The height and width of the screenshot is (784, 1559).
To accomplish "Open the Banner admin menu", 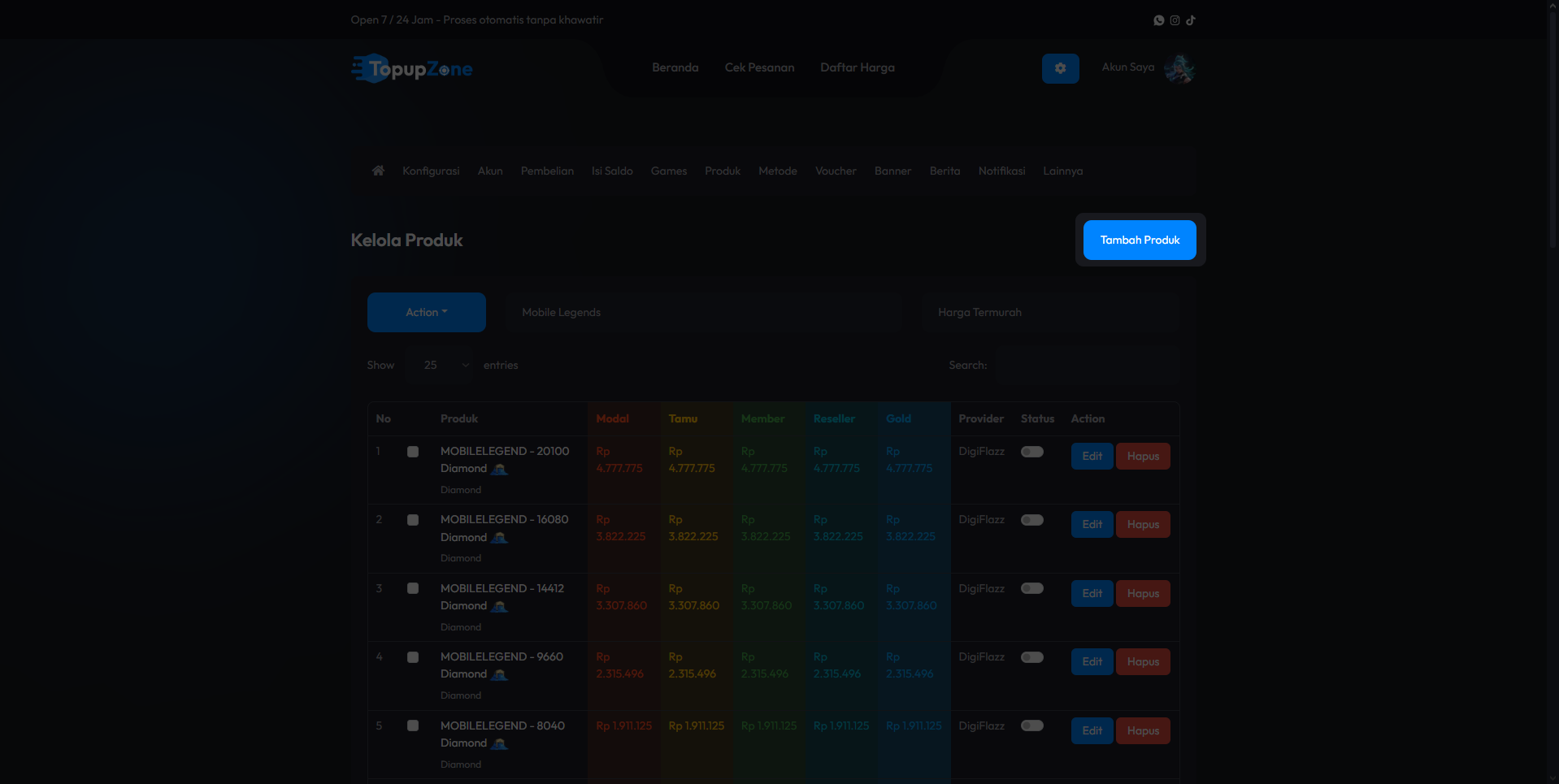I will click(892, 171).
